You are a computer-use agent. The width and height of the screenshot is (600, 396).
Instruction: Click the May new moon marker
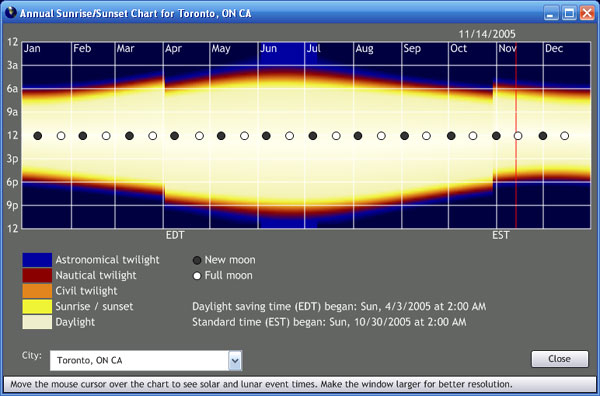pyautogui.click(x=221, y=136)
